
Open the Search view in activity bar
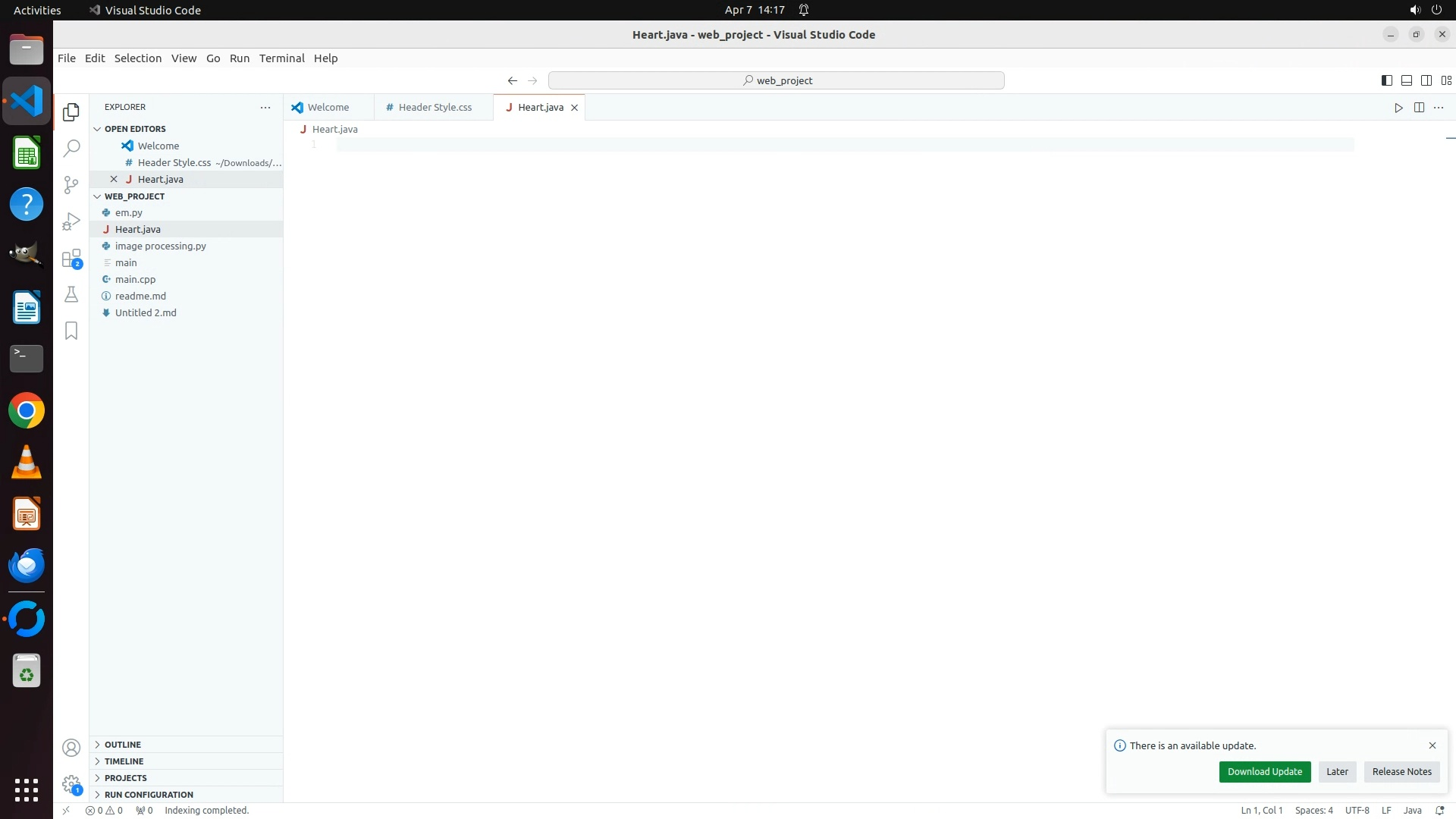(x=71, y=149)
